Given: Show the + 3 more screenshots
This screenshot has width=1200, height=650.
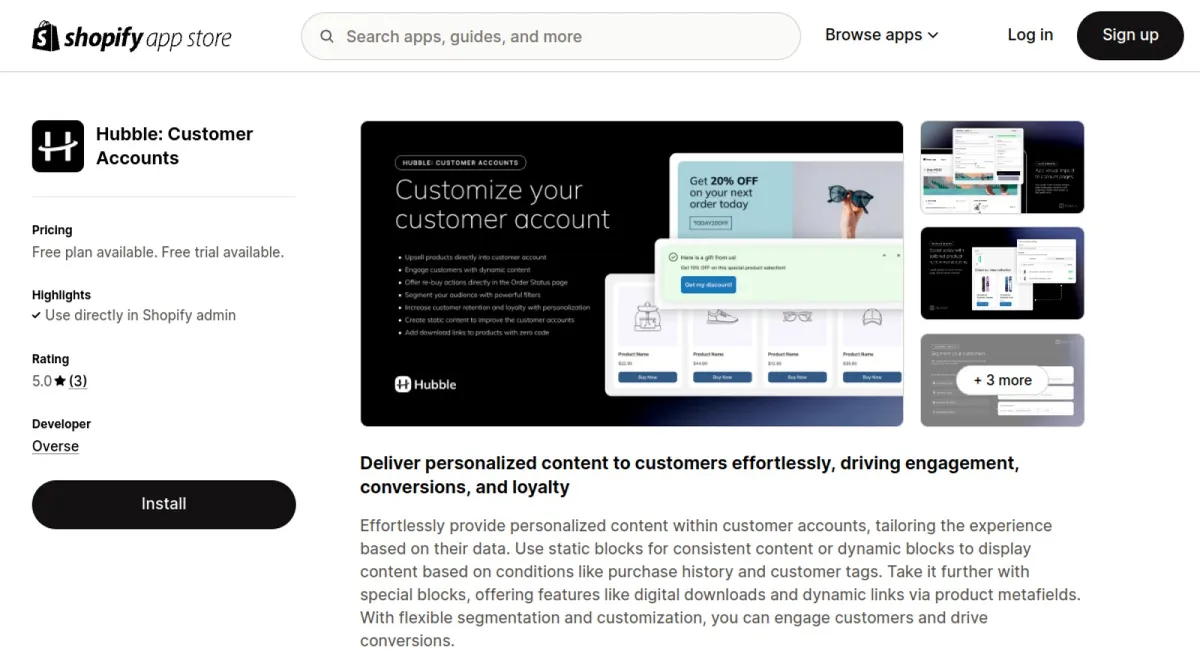Looking at the screenshot, I should [x=1002, y=380].
